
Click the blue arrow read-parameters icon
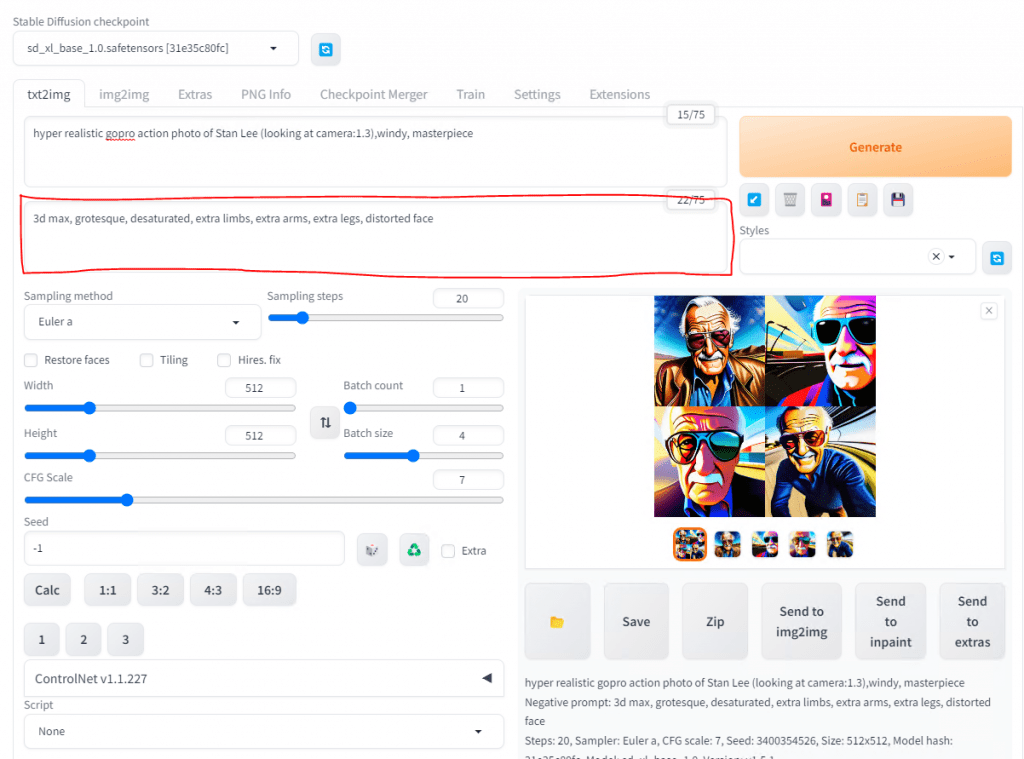(x=754, y=200)
